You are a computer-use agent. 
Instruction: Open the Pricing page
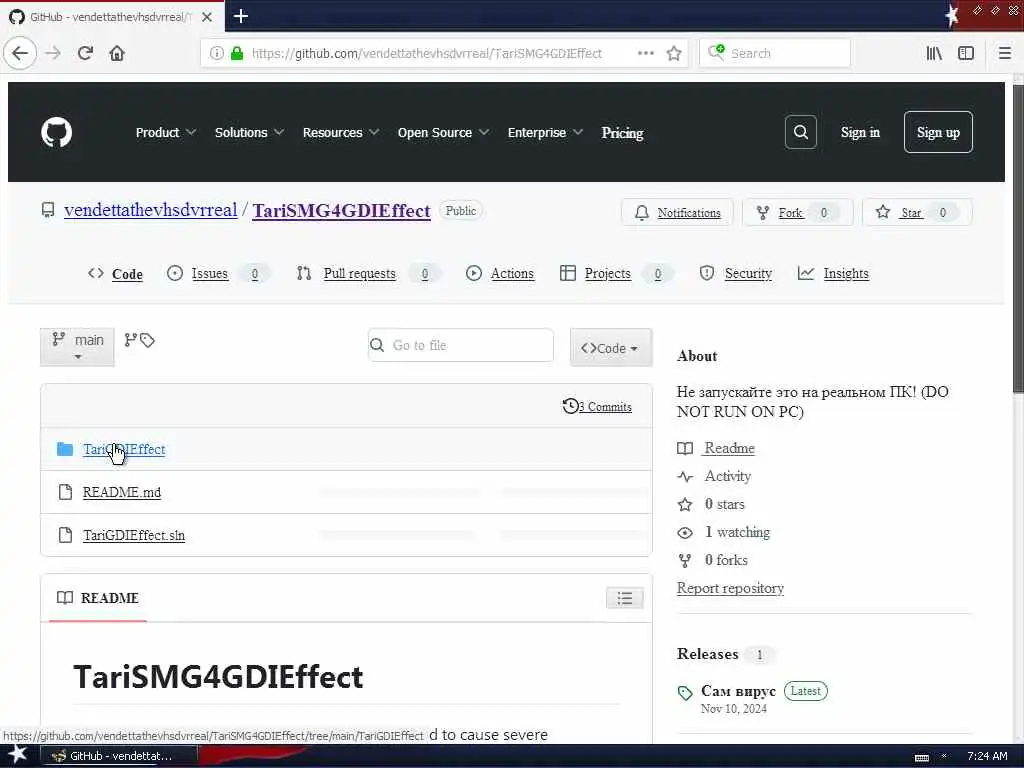coord(622,133)
